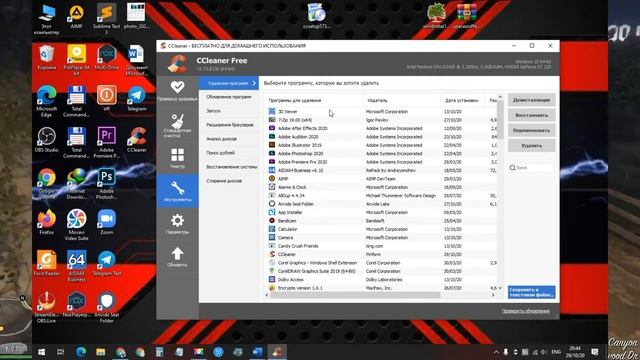
Task: Open Foxit Reader desktop shortcut
Action: tap(47, 263)
